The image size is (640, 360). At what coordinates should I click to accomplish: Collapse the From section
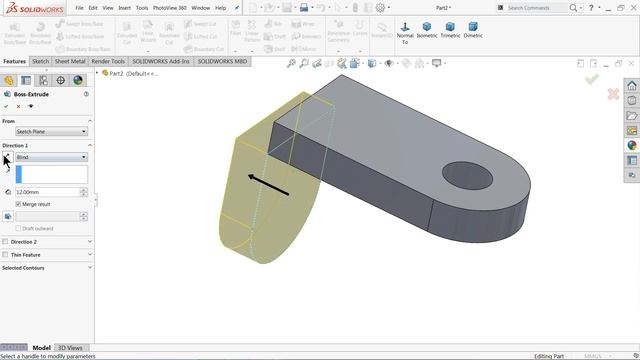point(90,121)
